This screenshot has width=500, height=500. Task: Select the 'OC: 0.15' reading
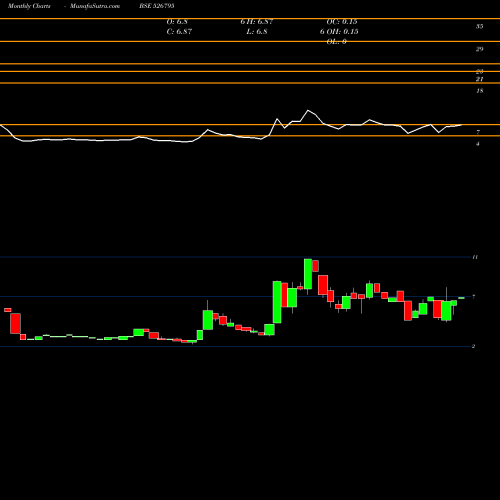[x=342, y=22]
